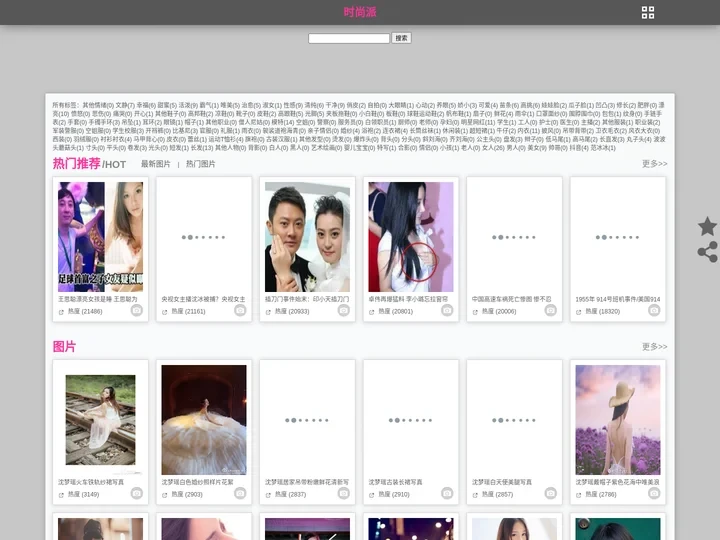Click camera icon on card with 热度 (18320)
The width and height of the screenshot is (720, 540).
coord(654,310)
